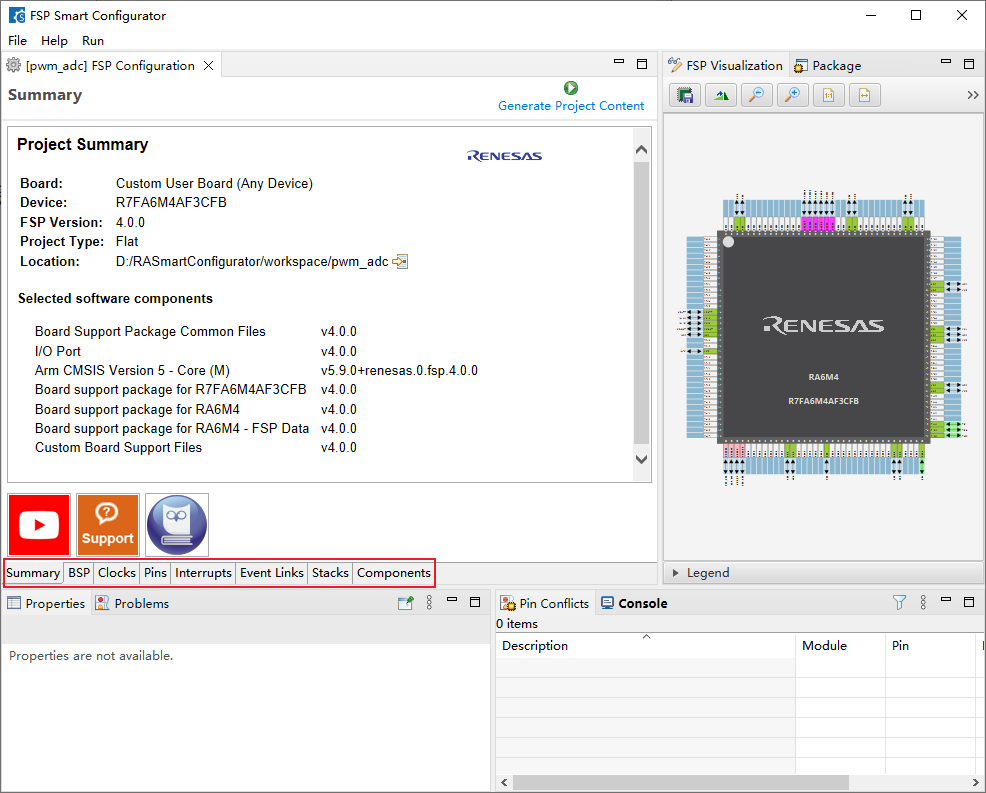Switch to the Interrupts tab
The height and width of the screenshot is (793, 986).
tap(204, 573)
